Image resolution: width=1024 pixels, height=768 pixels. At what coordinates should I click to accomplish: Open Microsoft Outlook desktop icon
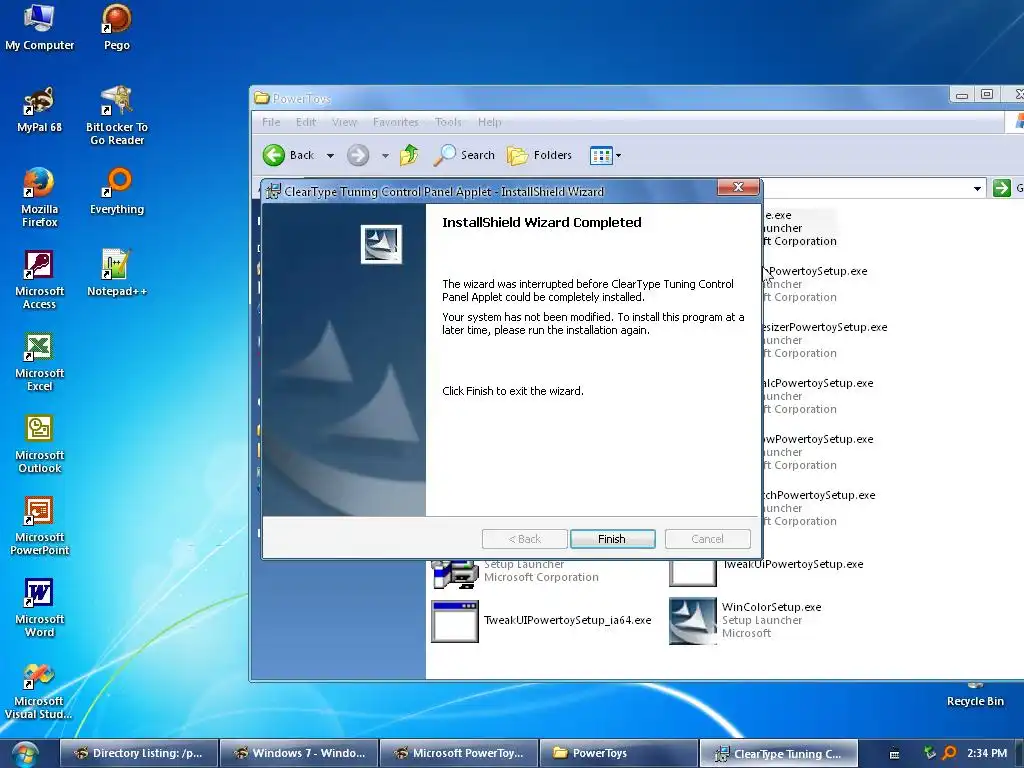[x=39, y=444]
